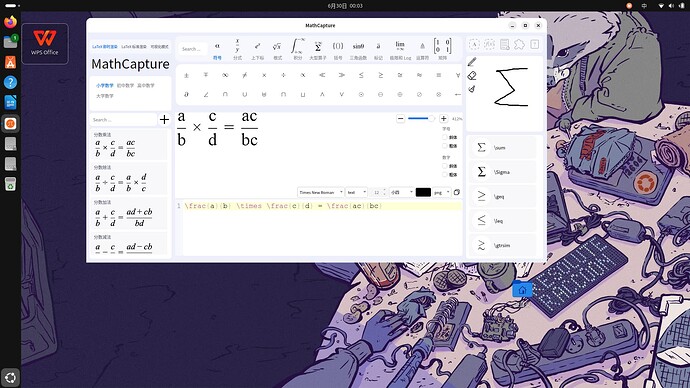The height and width of the screenshot is (388, 690).
Task: Select the 初中数学 level tab
Action: [x=125, y=85]
